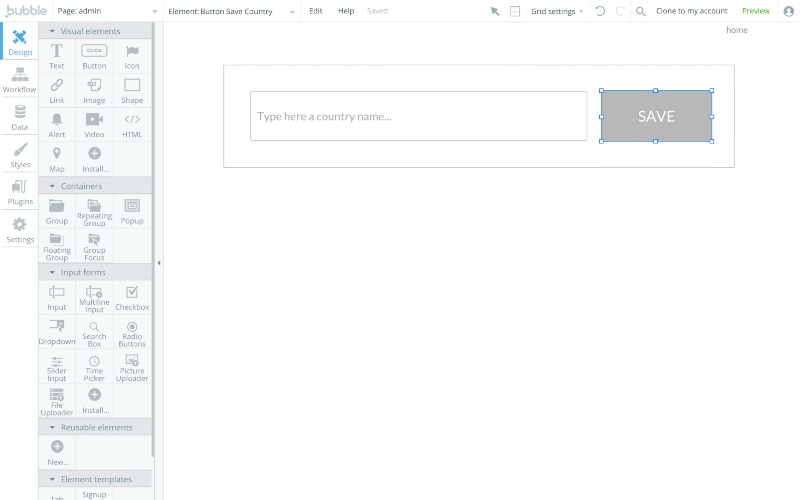Image resolution: width=800 pixels, height=500 pixels.
Task: Choose the Video element icon
Action: (x=94, y=124)
